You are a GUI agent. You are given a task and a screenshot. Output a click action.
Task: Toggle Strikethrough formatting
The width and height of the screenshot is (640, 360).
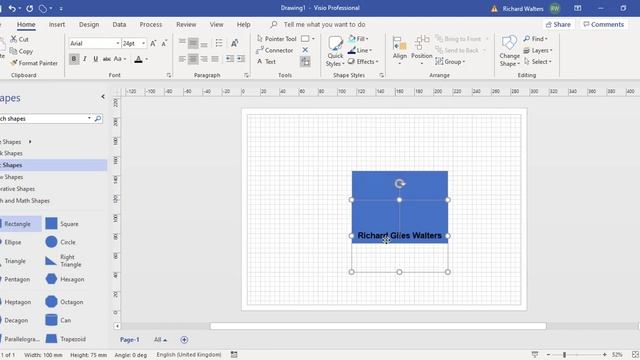[107, 59]
